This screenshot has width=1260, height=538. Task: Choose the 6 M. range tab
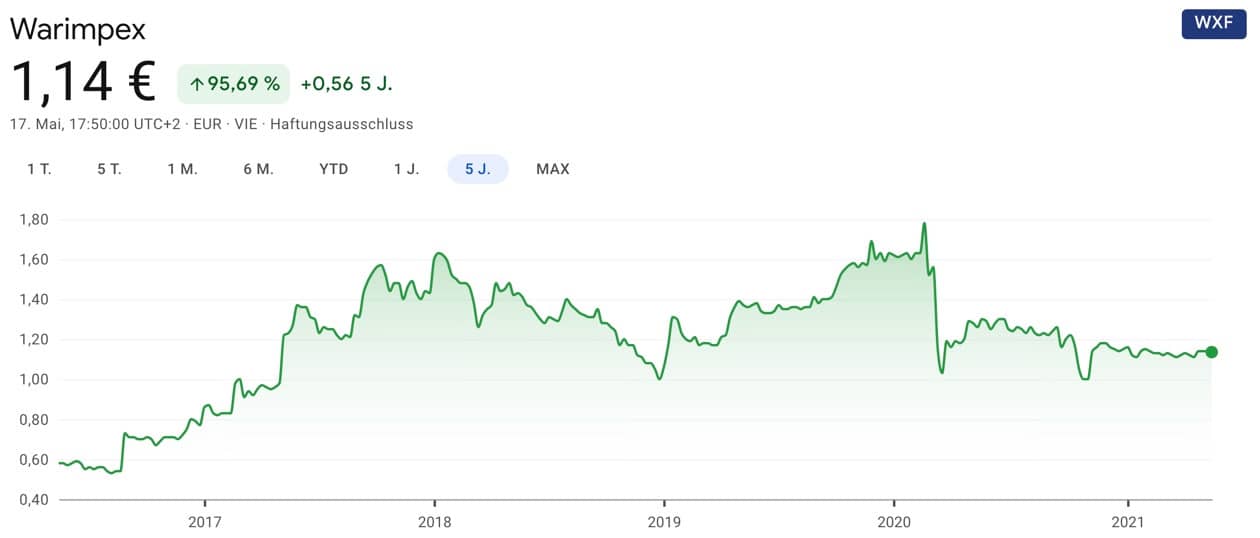point(258,169)
